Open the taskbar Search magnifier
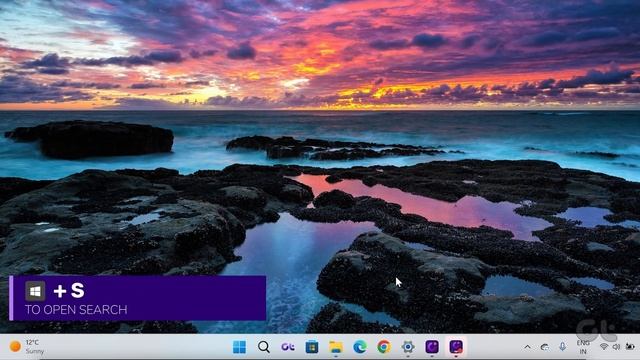Screen dimensions: 640x360 [264, 347]
